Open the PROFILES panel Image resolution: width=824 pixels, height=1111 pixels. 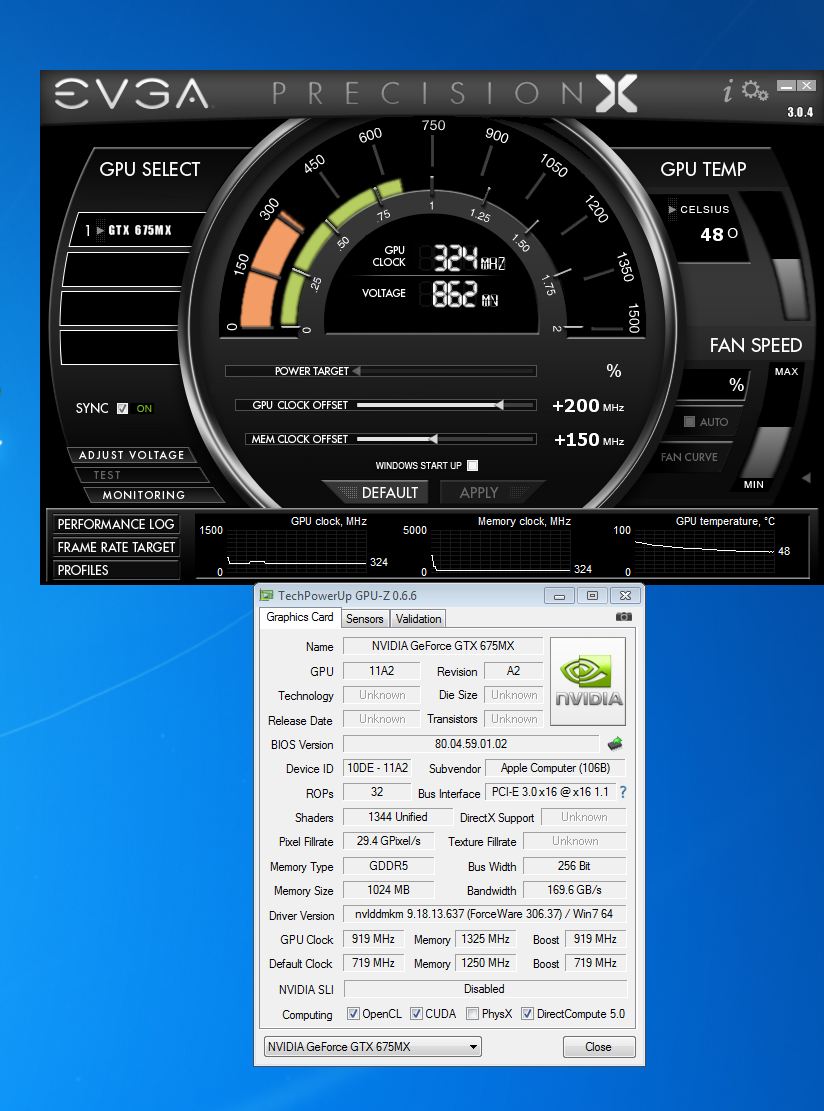pyautogui.click(x=115, y=570)
